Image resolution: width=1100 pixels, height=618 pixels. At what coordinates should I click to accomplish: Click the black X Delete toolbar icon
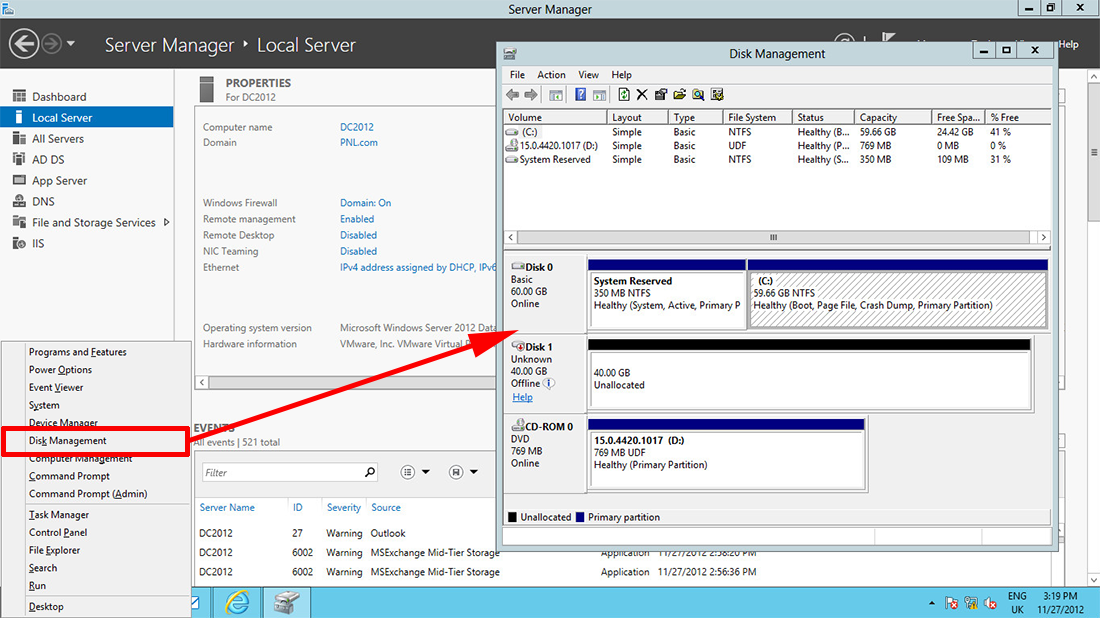coord(641,95)
